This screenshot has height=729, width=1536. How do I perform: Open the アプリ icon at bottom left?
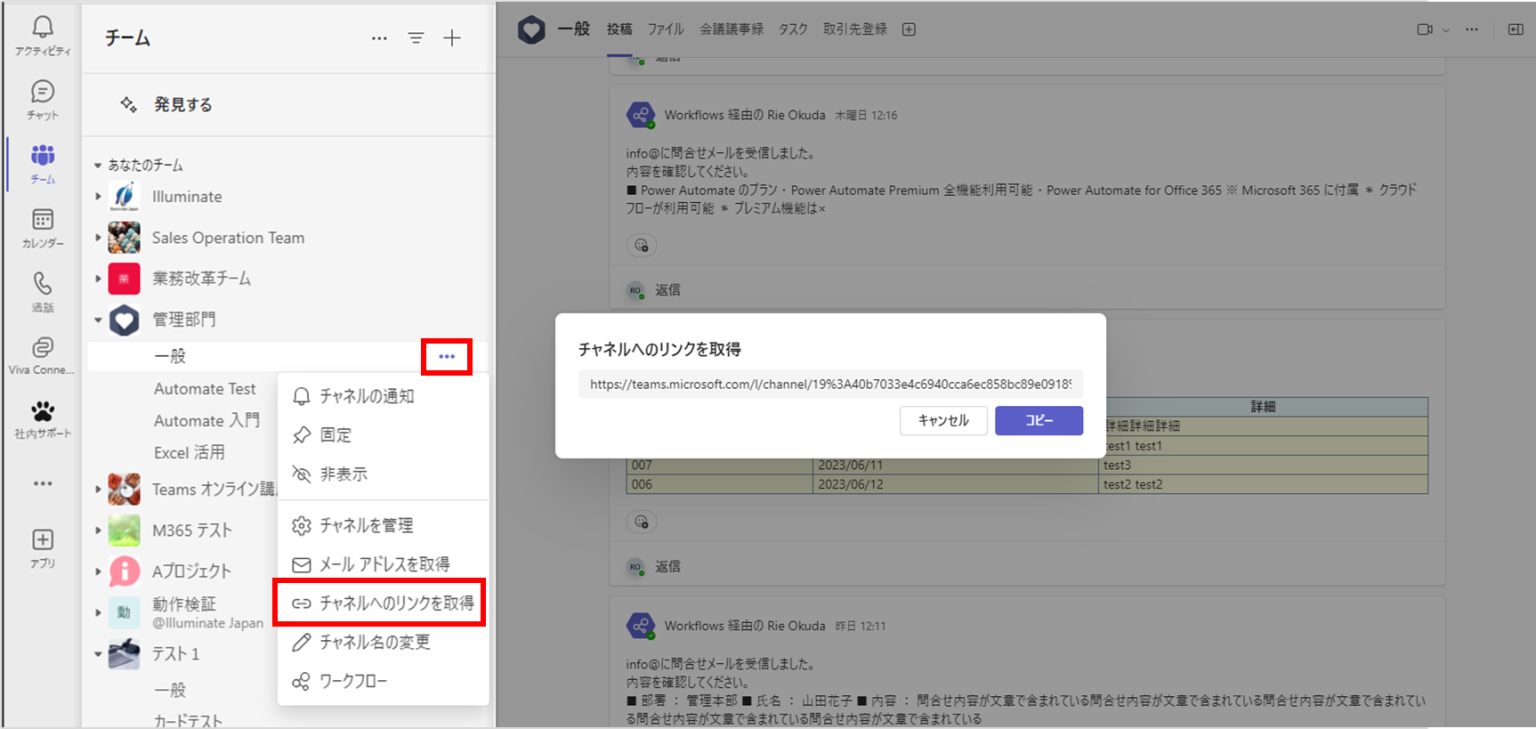[x=41, y=545]
